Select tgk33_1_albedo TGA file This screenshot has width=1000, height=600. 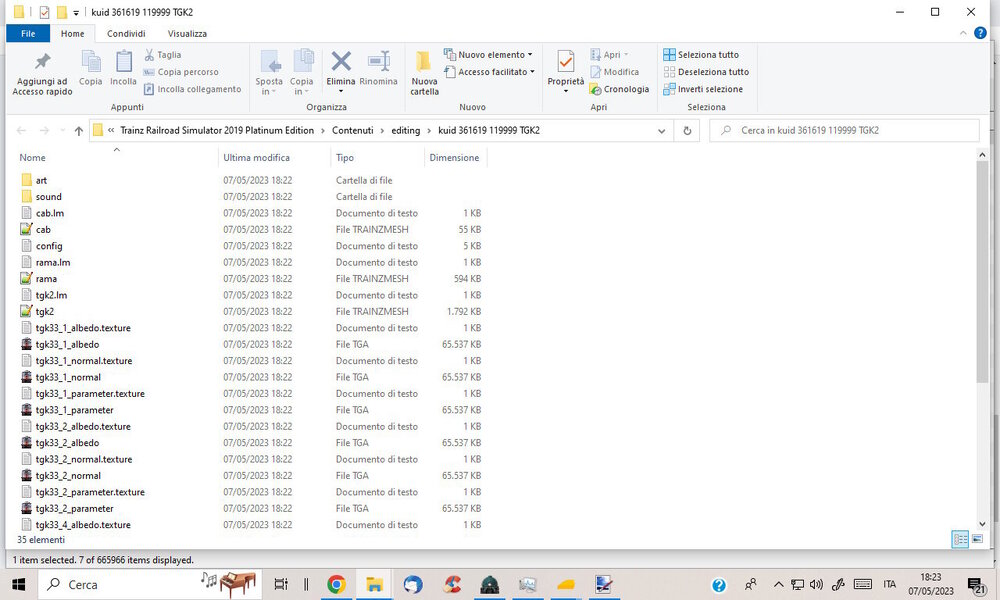pos(67,344)
